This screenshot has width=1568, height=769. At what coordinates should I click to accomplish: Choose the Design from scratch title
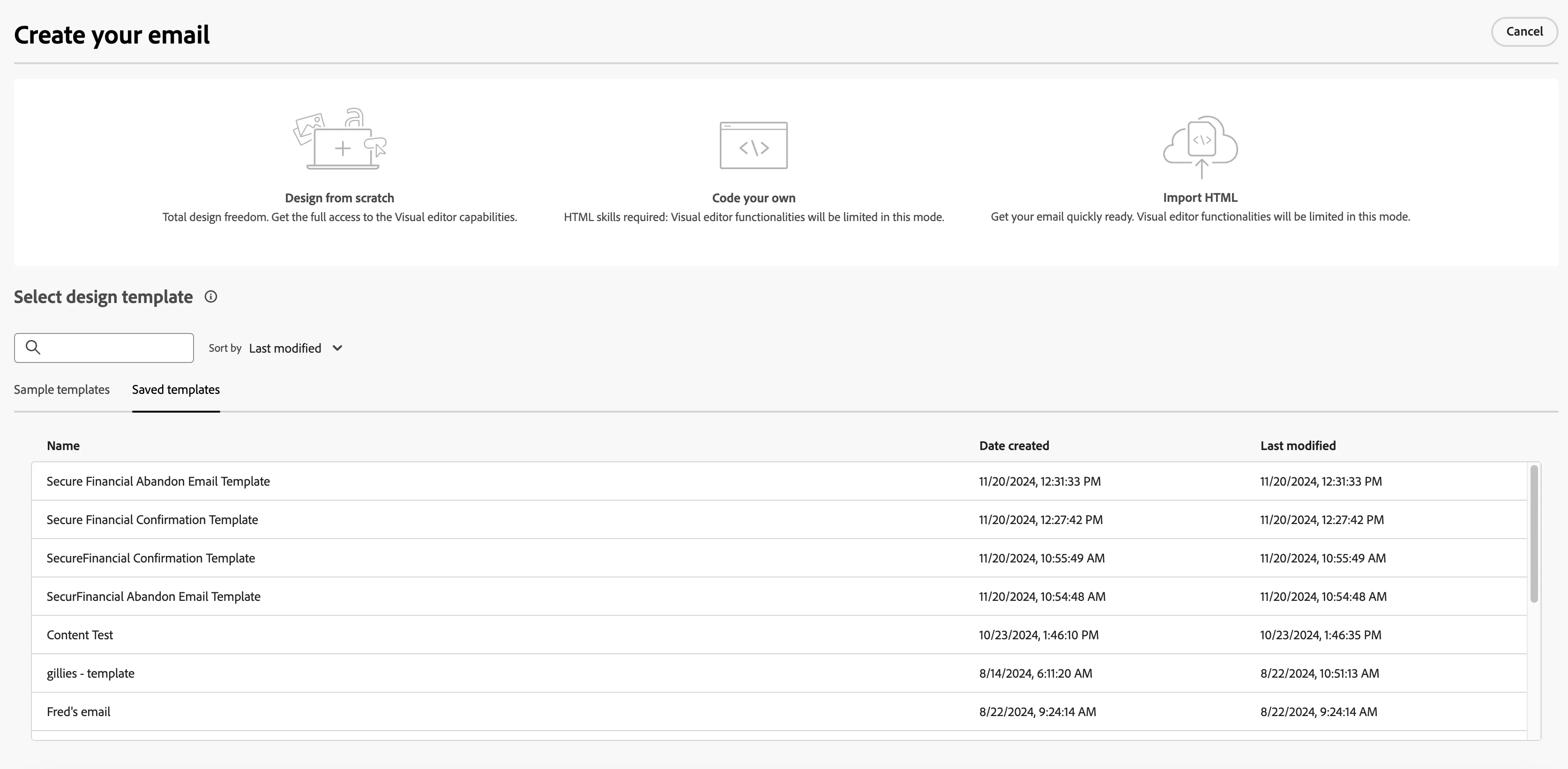point(340,198)
